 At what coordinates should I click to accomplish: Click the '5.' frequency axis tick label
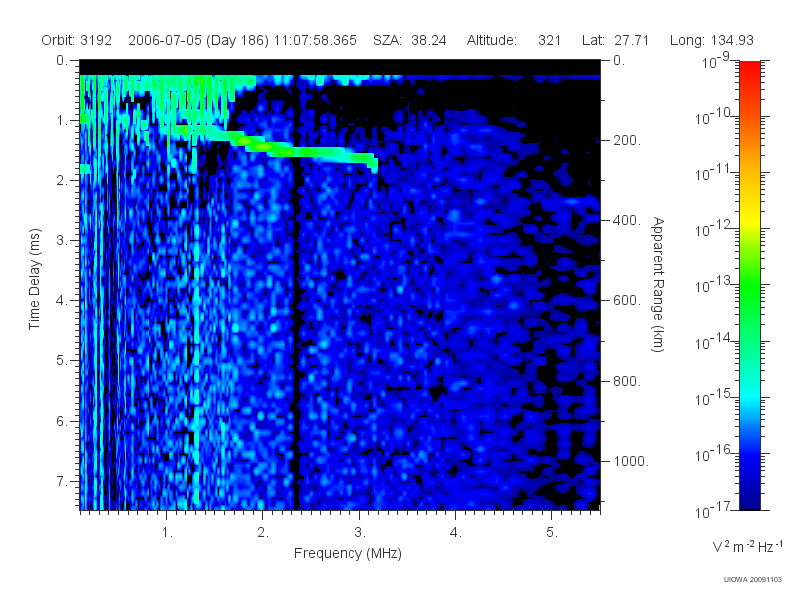552,533
